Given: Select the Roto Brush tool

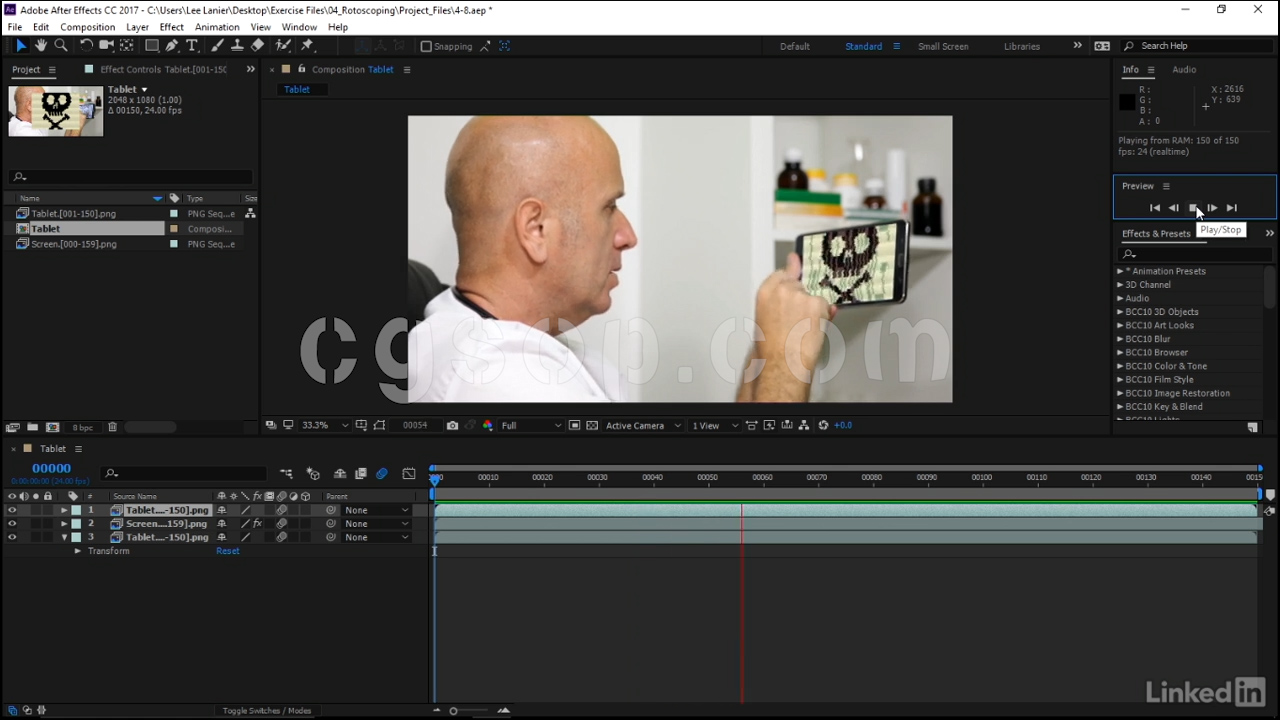Looking at the screenshot, I should tap(284, 46).
